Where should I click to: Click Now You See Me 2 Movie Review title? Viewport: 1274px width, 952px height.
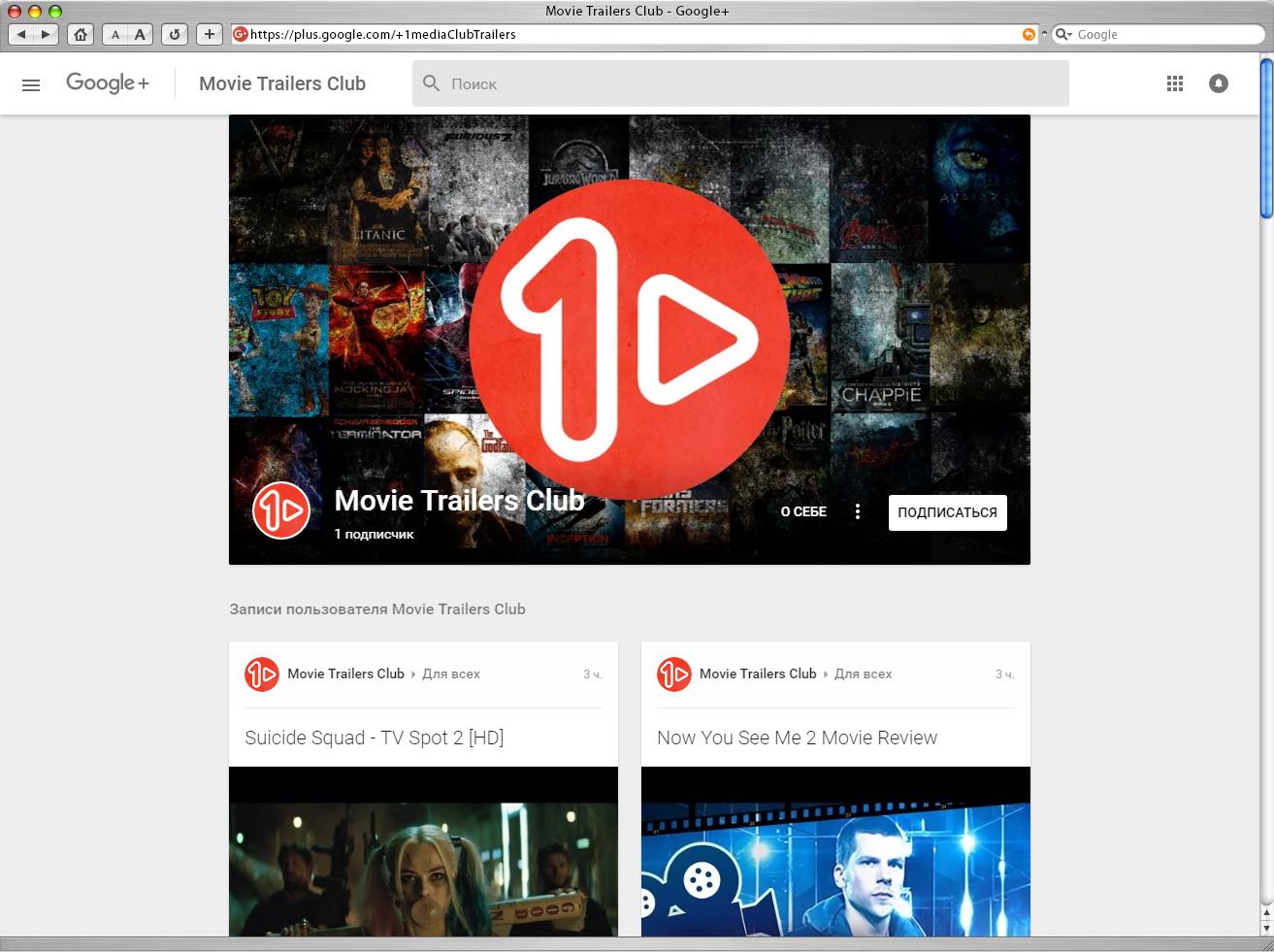point(798,738)
